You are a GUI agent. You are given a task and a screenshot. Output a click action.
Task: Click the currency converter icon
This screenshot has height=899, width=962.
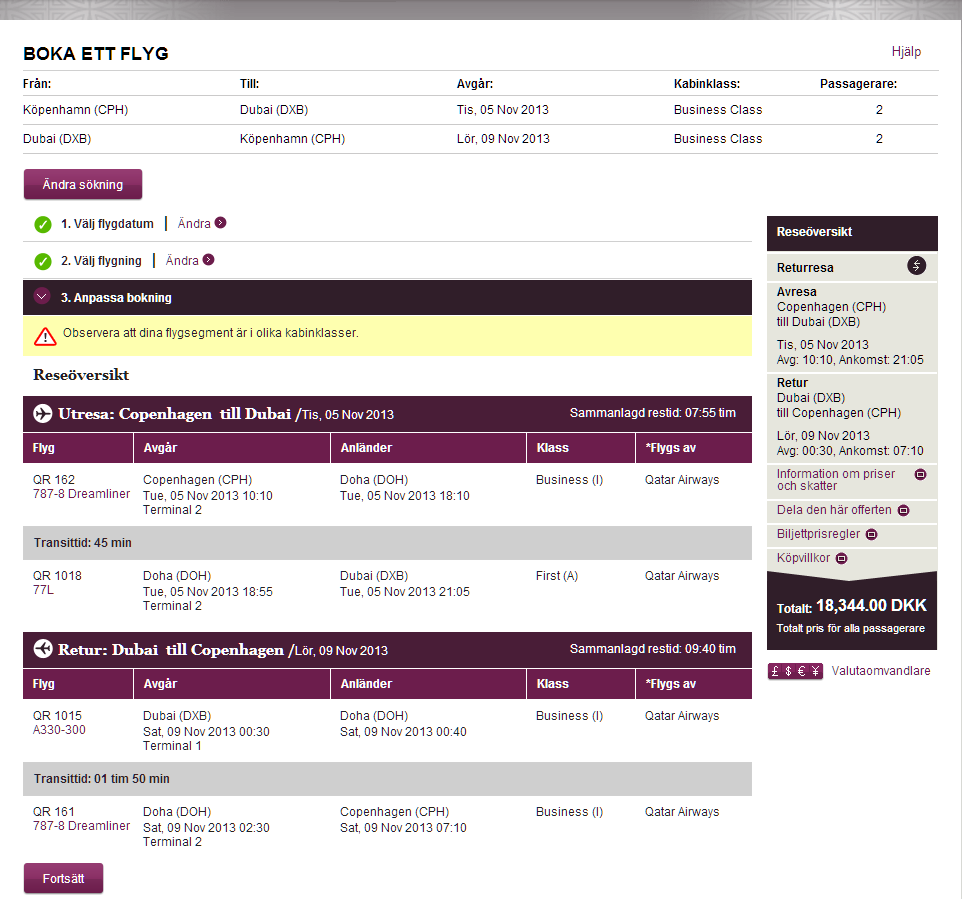coord(795,671)
